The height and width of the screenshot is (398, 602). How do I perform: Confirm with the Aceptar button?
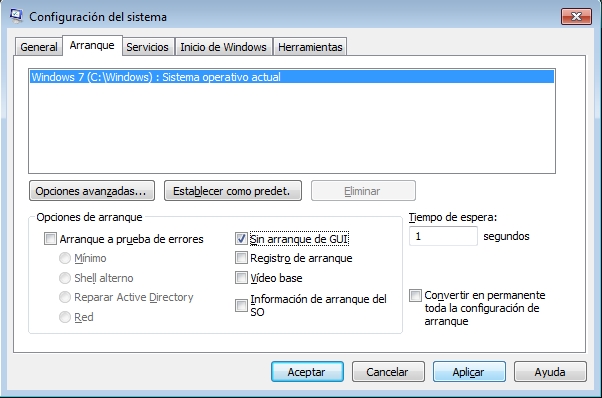307,372
